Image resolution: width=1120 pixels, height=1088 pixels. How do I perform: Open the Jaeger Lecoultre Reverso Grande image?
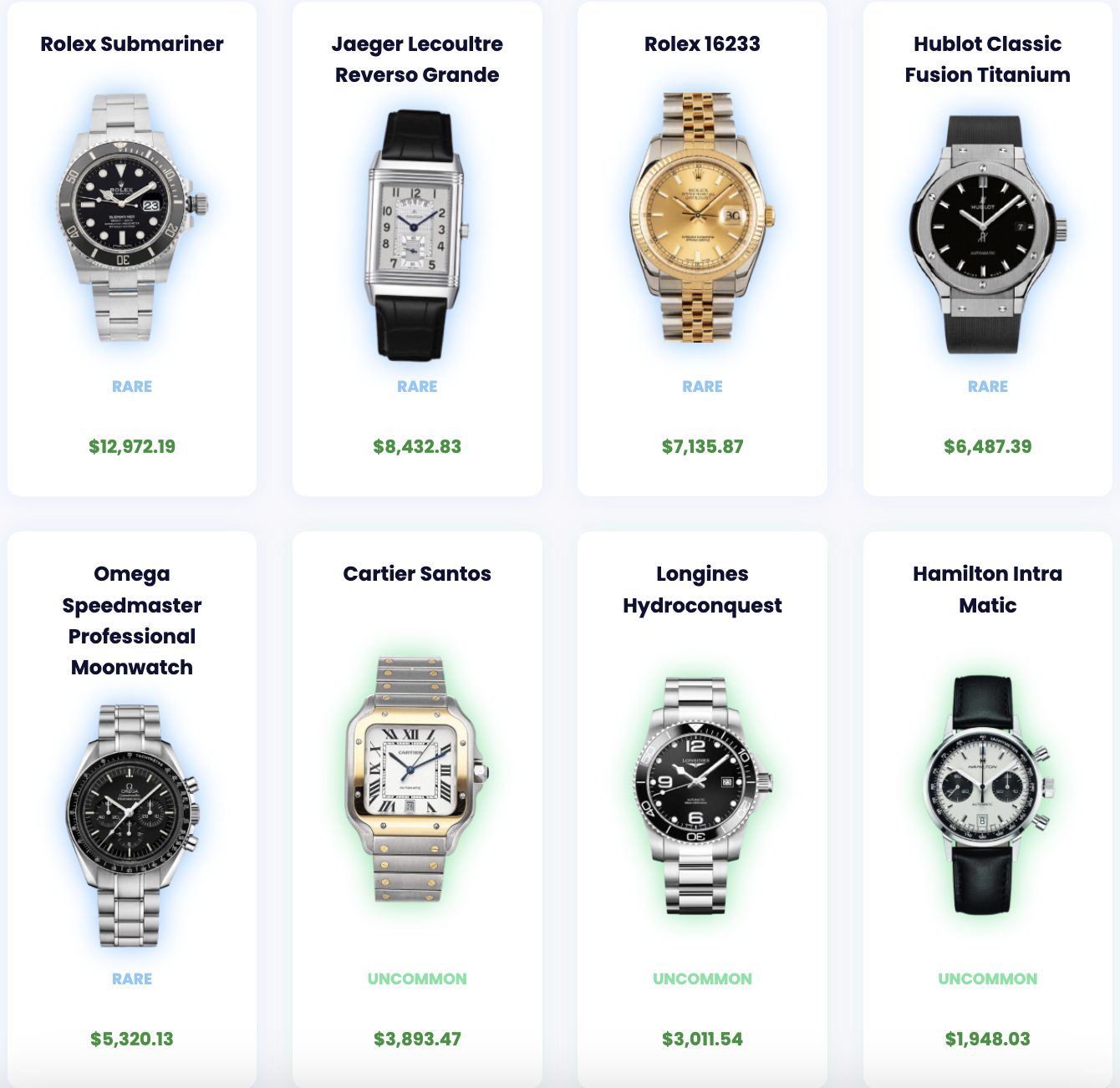click(417, 235)
